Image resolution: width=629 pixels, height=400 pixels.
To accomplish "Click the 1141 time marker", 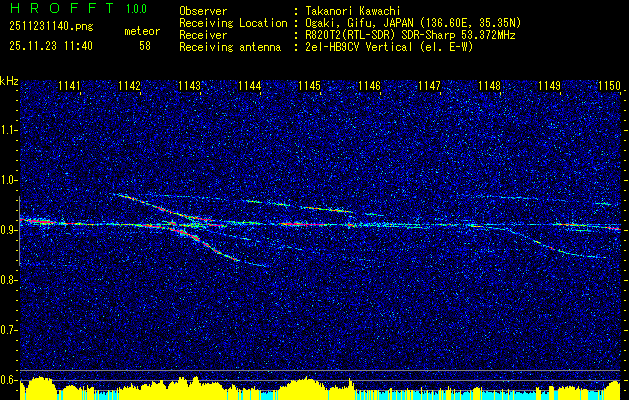I will tap(69, 86).
